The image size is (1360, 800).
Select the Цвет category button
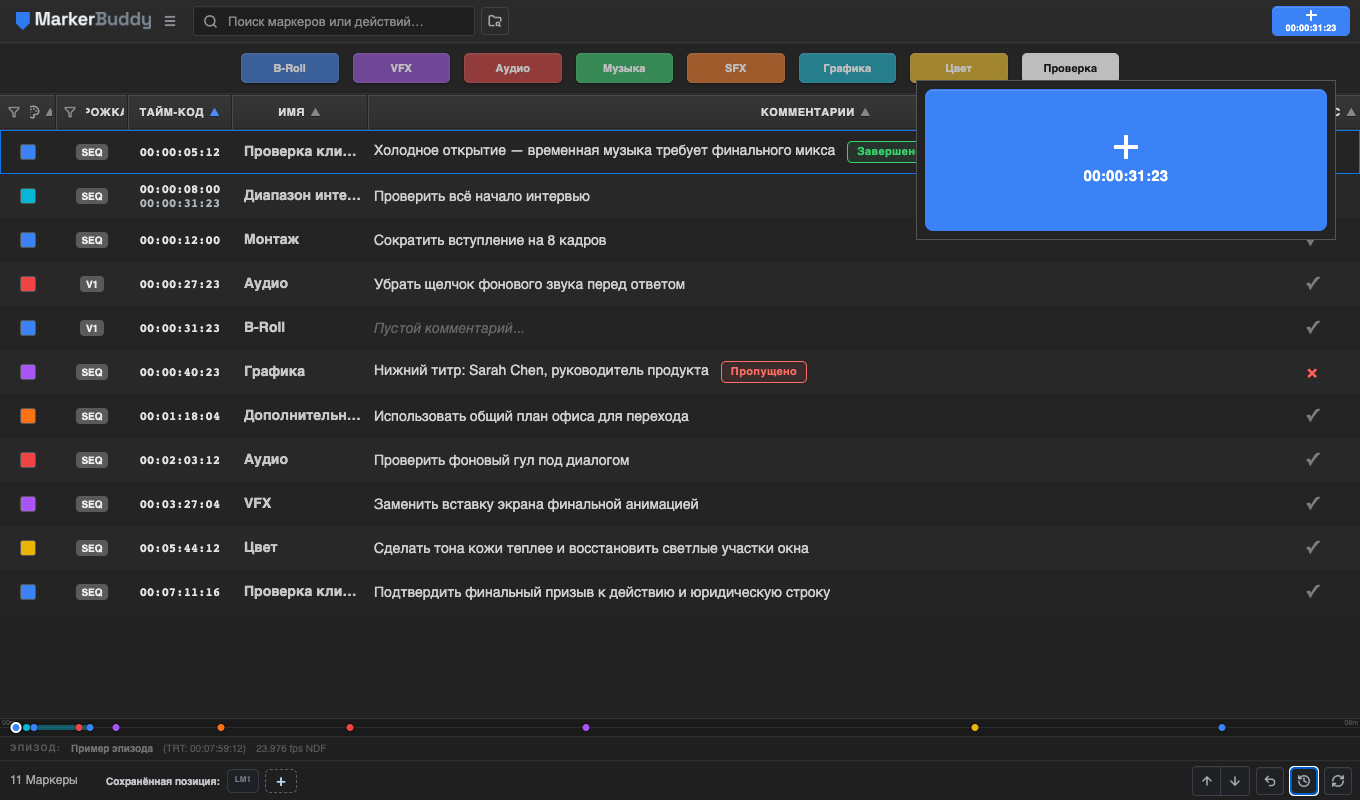coord(958,68)
